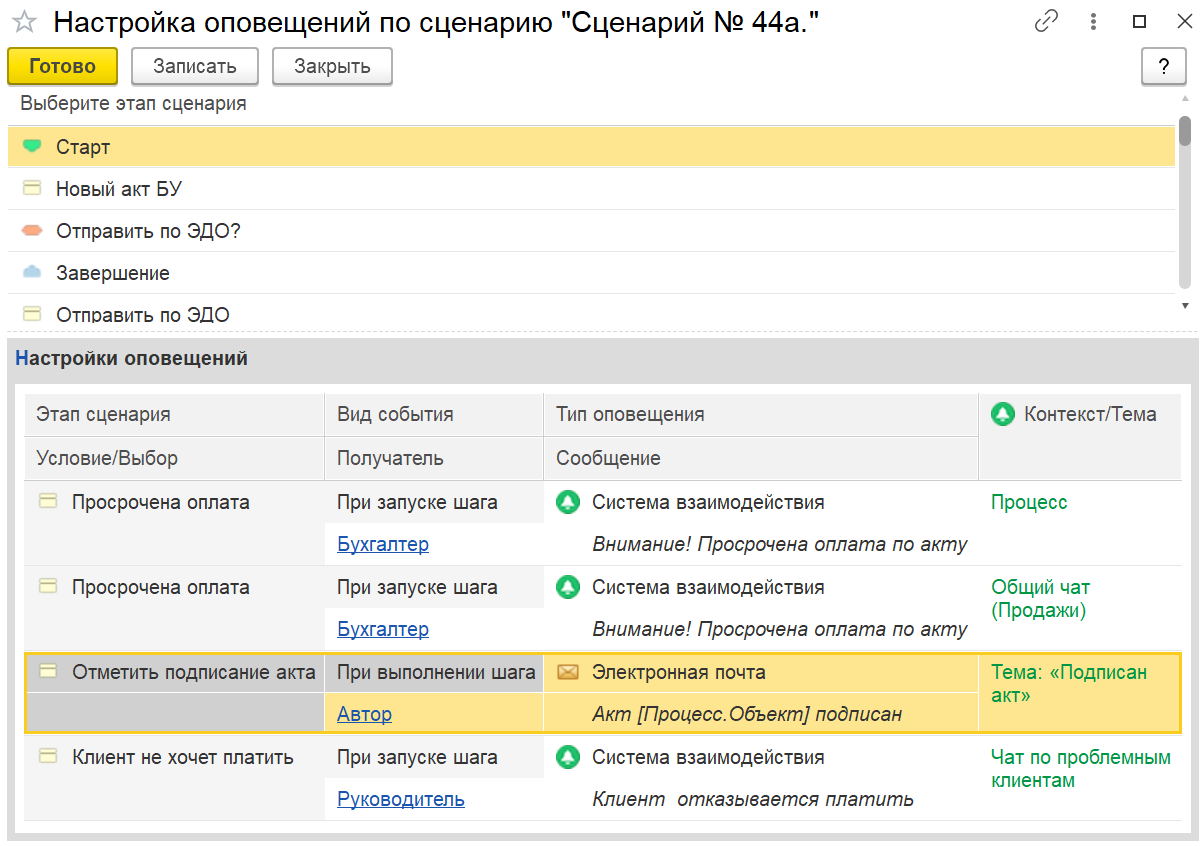The width and height of the screenshot is (1204, 846).
Task: Click the icon beside Новый акт БУ
Action: pyautogui.click(x=32, y=189)
